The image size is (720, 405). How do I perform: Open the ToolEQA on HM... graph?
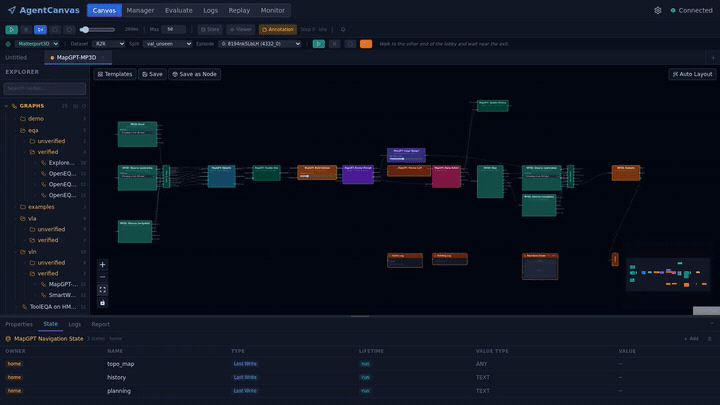coord(53,307)
